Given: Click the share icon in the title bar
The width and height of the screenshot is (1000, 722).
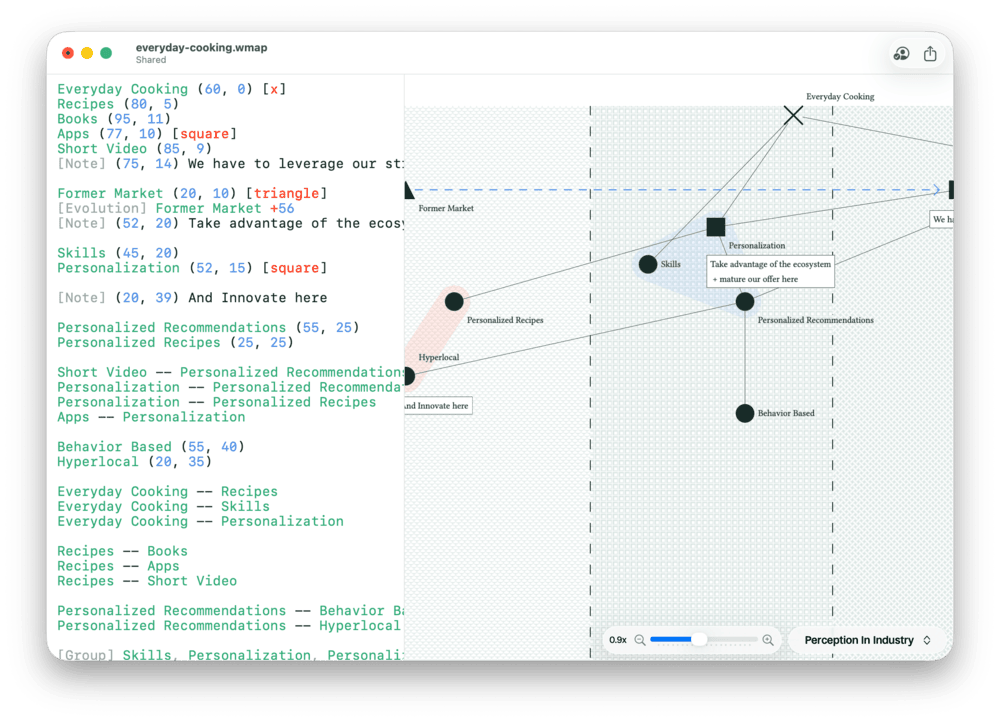Looking at the screenshot, I should 930,54.
